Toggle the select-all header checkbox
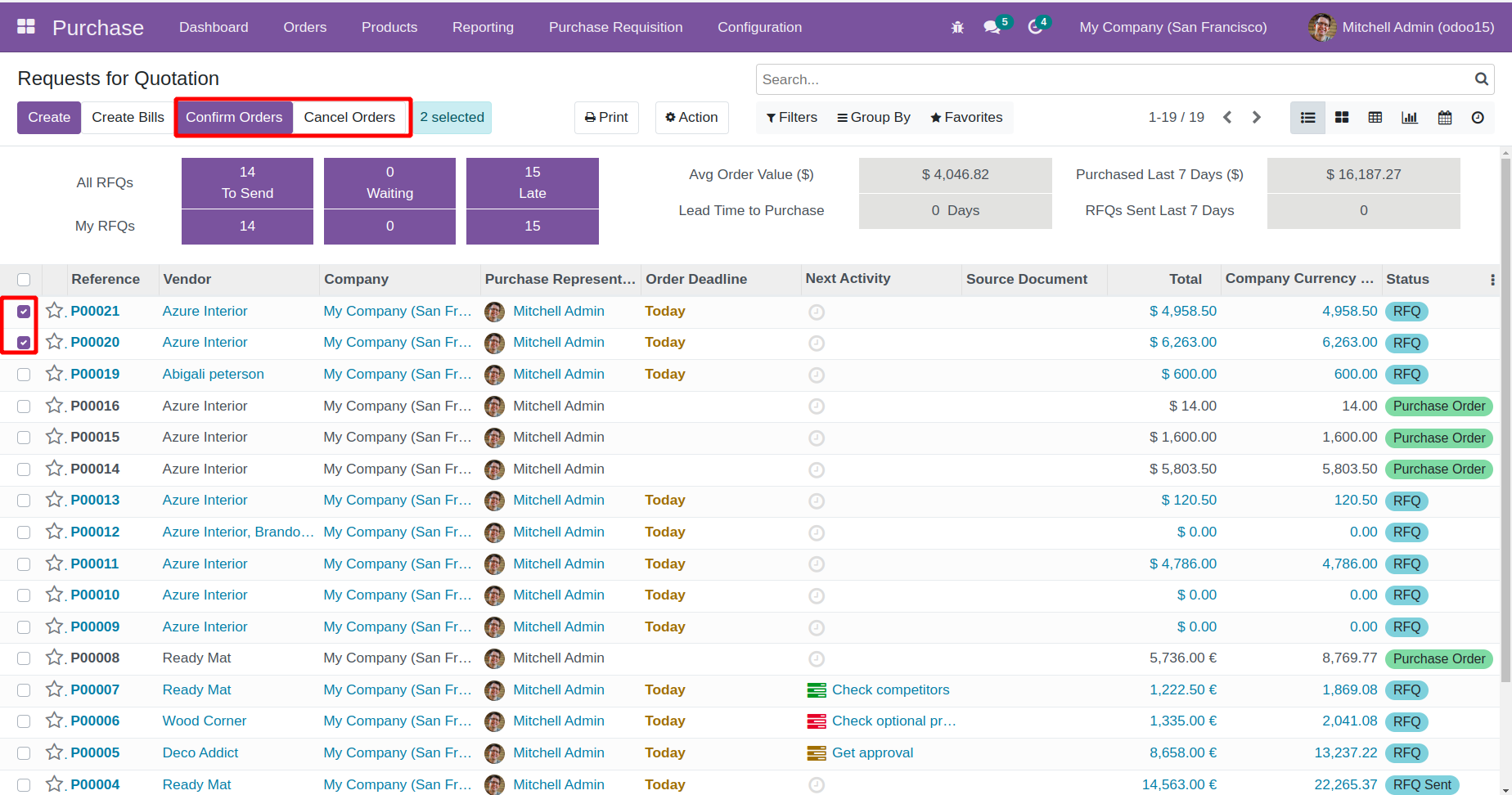The width and height of the screenshot is (1512, 795). click(x=24, y=280)
